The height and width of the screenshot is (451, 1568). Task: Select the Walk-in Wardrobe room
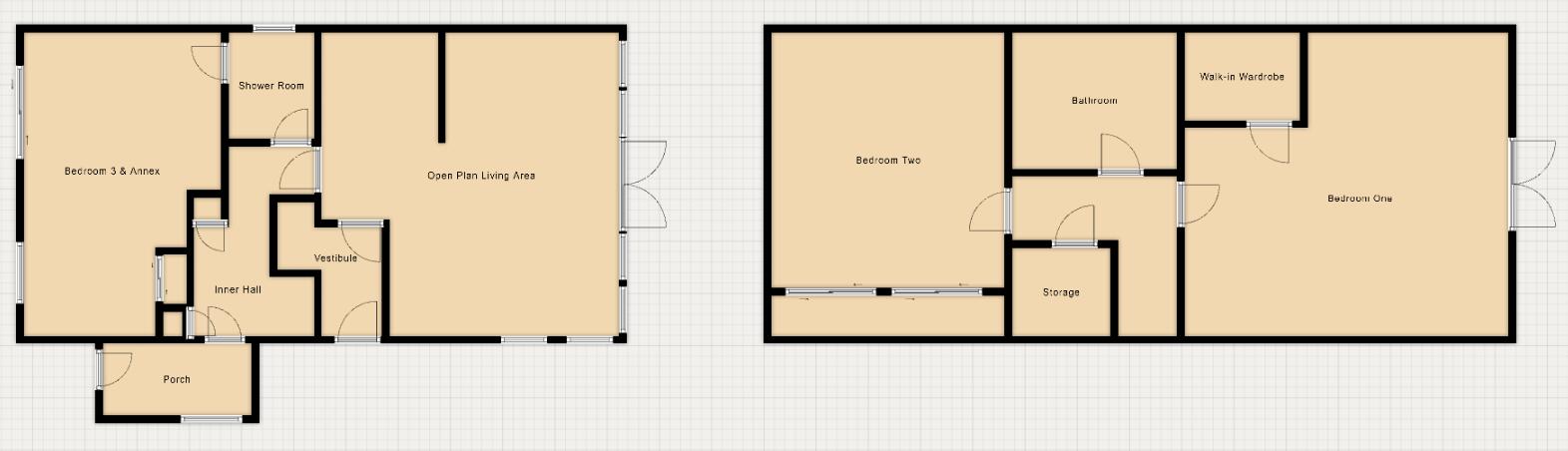1242,77
